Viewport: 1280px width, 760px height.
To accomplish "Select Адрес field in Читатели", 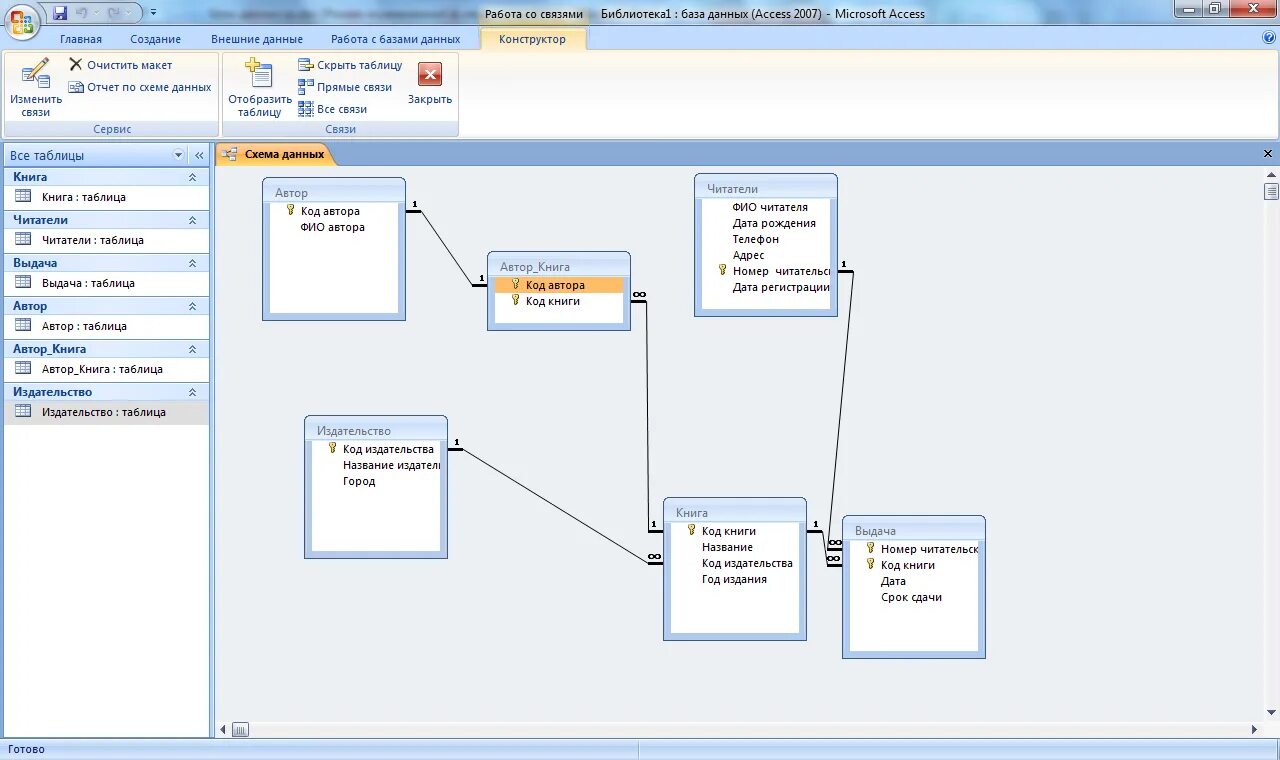I will click(x=748, y=255).
